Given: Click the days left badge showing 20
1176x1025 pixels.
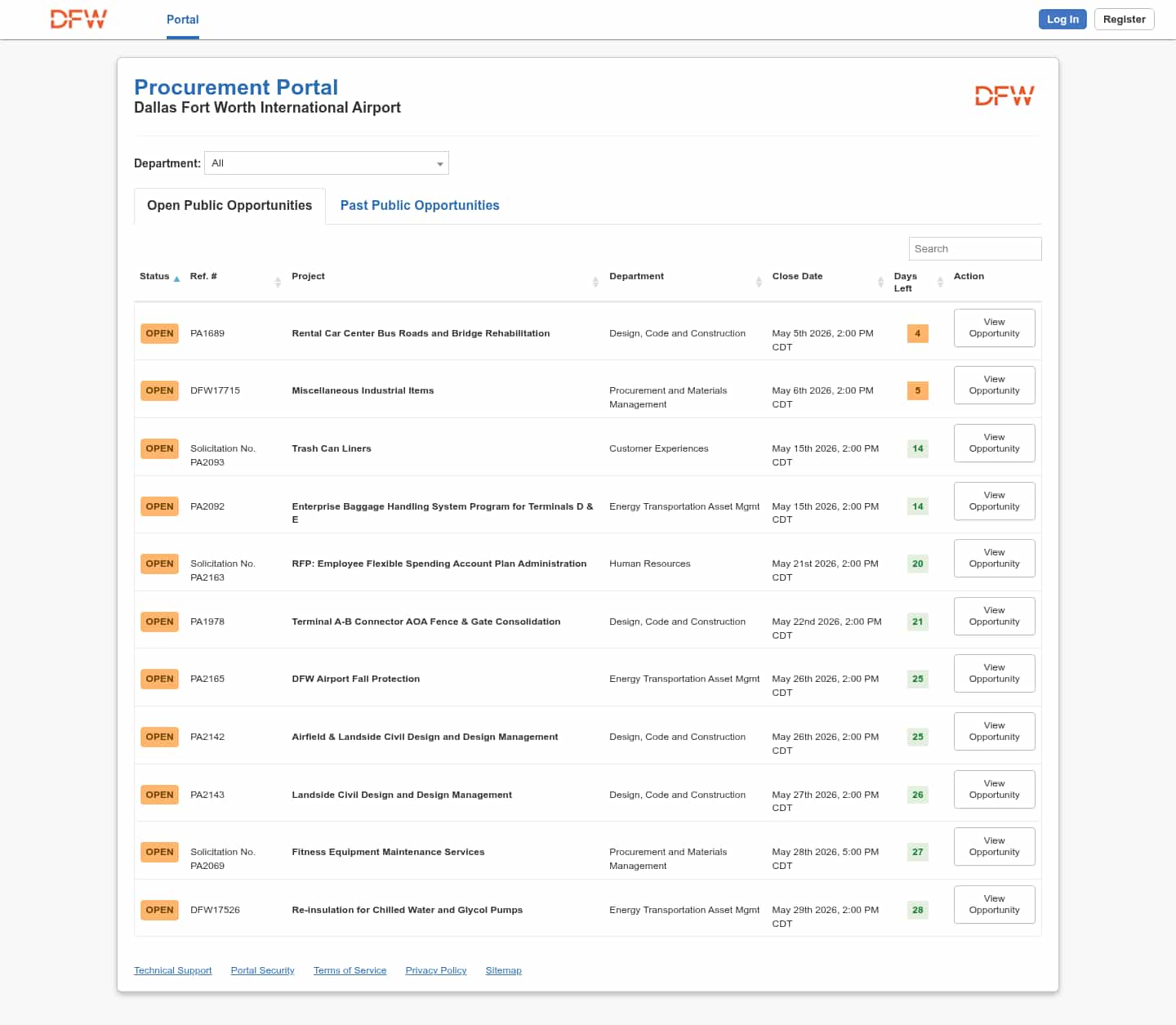Looking at the screenshot, I should pos(918,564).
